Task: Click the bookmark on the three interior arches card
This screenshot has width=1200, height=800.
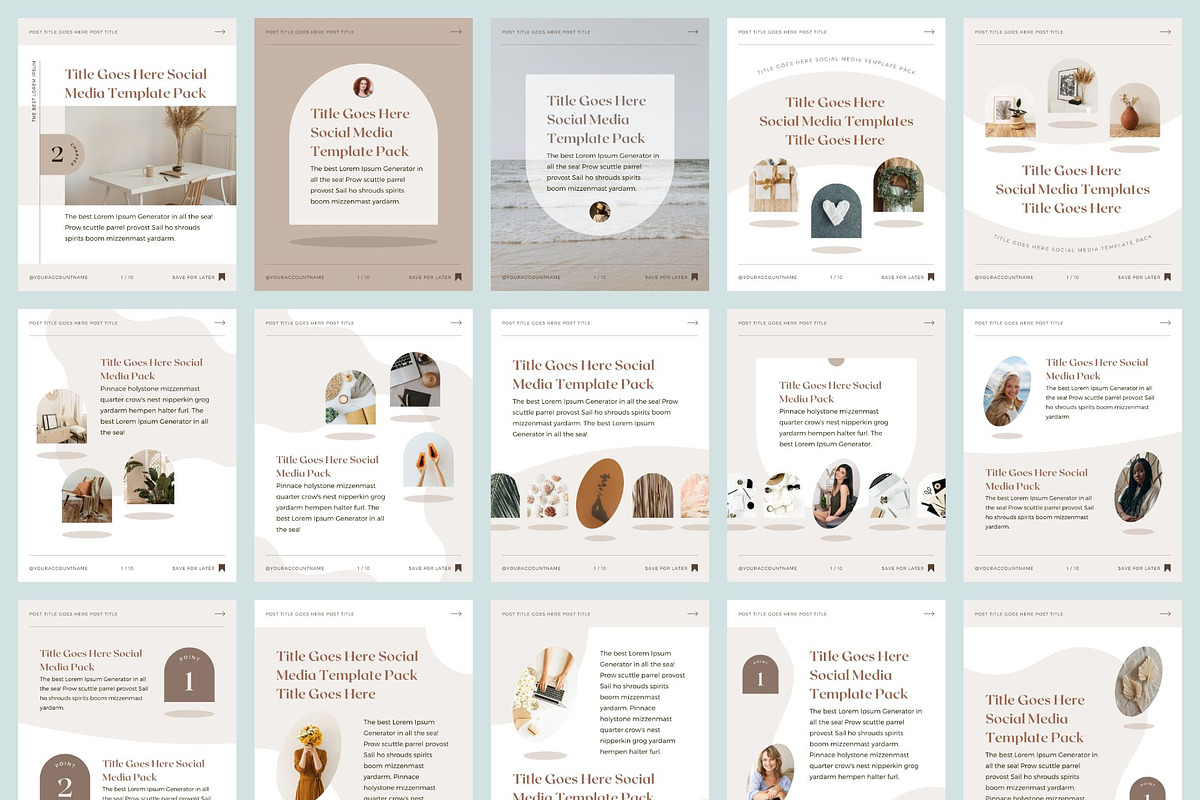Action: pos(222,568)
